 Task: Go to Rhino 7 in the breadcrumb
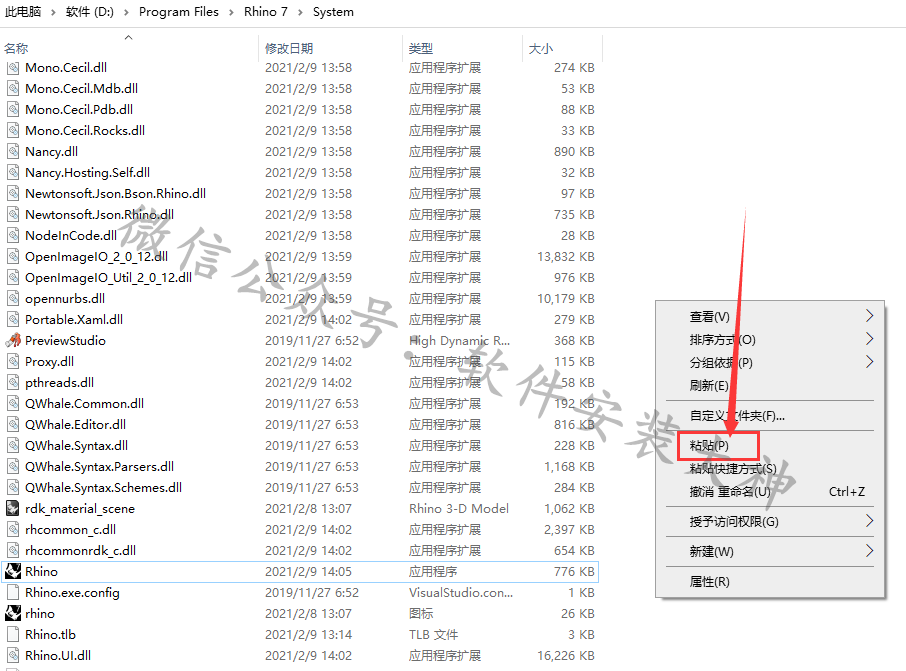(x=265, y=12)
